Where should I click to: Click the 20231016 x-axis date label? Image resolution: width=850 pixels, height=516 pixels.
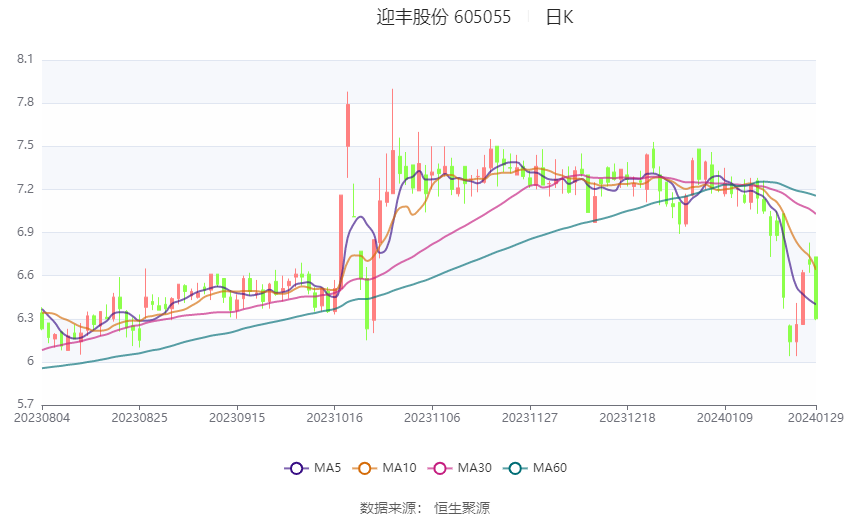[334, 418]
